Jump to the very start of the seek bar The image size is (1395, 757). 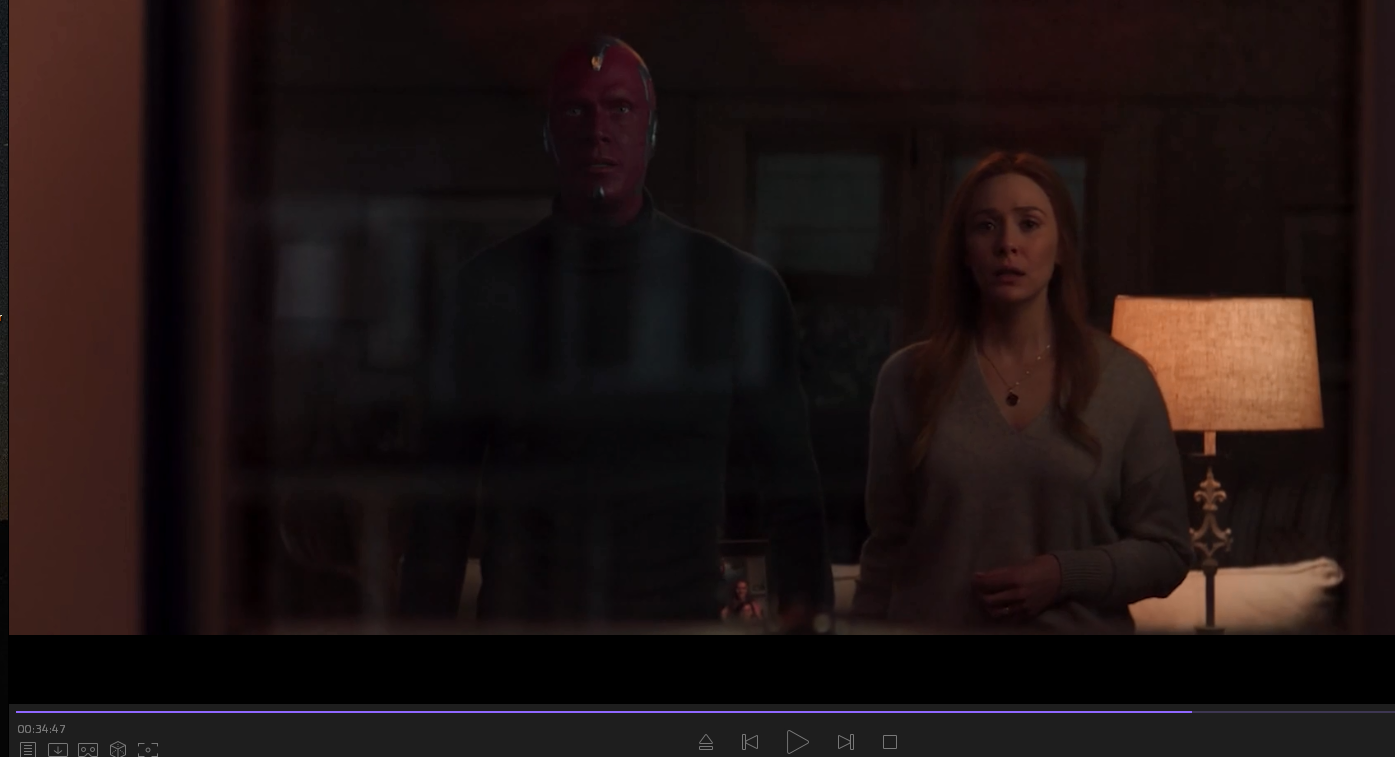[x=17, y=712]
